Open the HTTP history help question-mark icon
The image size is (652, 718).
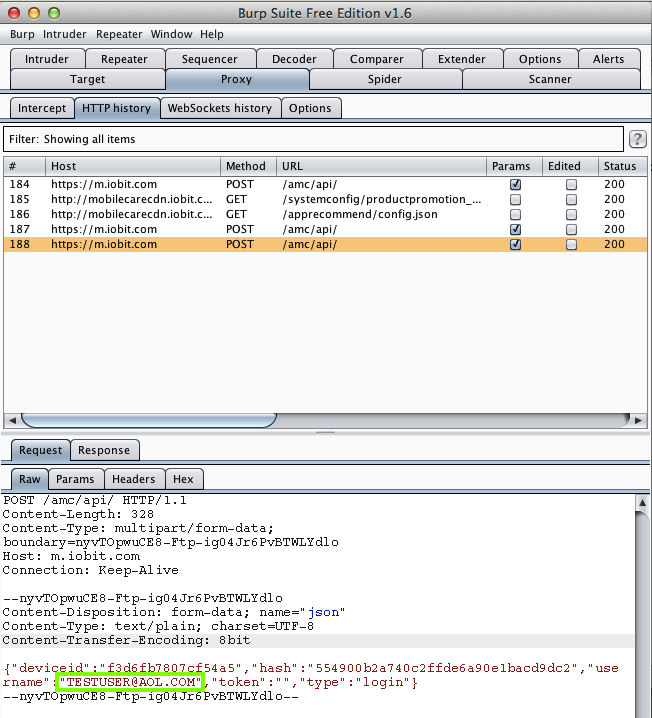tap(637, 139)
